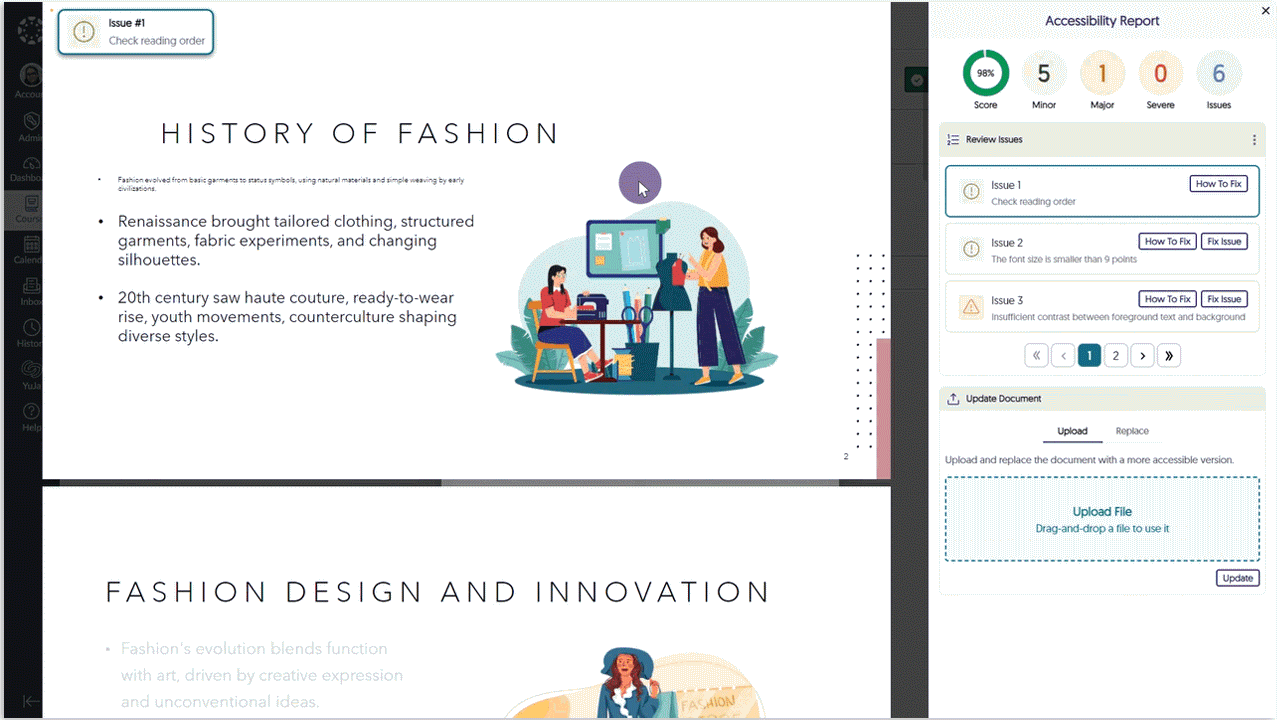Click How To Fix for Issue 1
1280x720 pixels.
[1218, 184]
